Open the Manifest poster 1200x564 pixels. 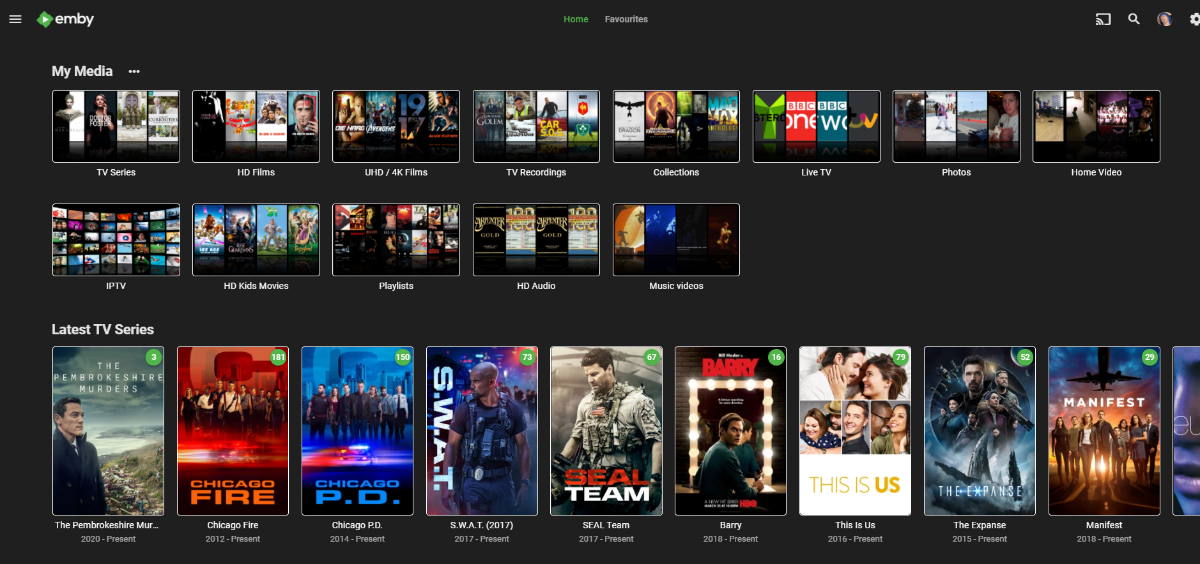[x=1104, y=431]
